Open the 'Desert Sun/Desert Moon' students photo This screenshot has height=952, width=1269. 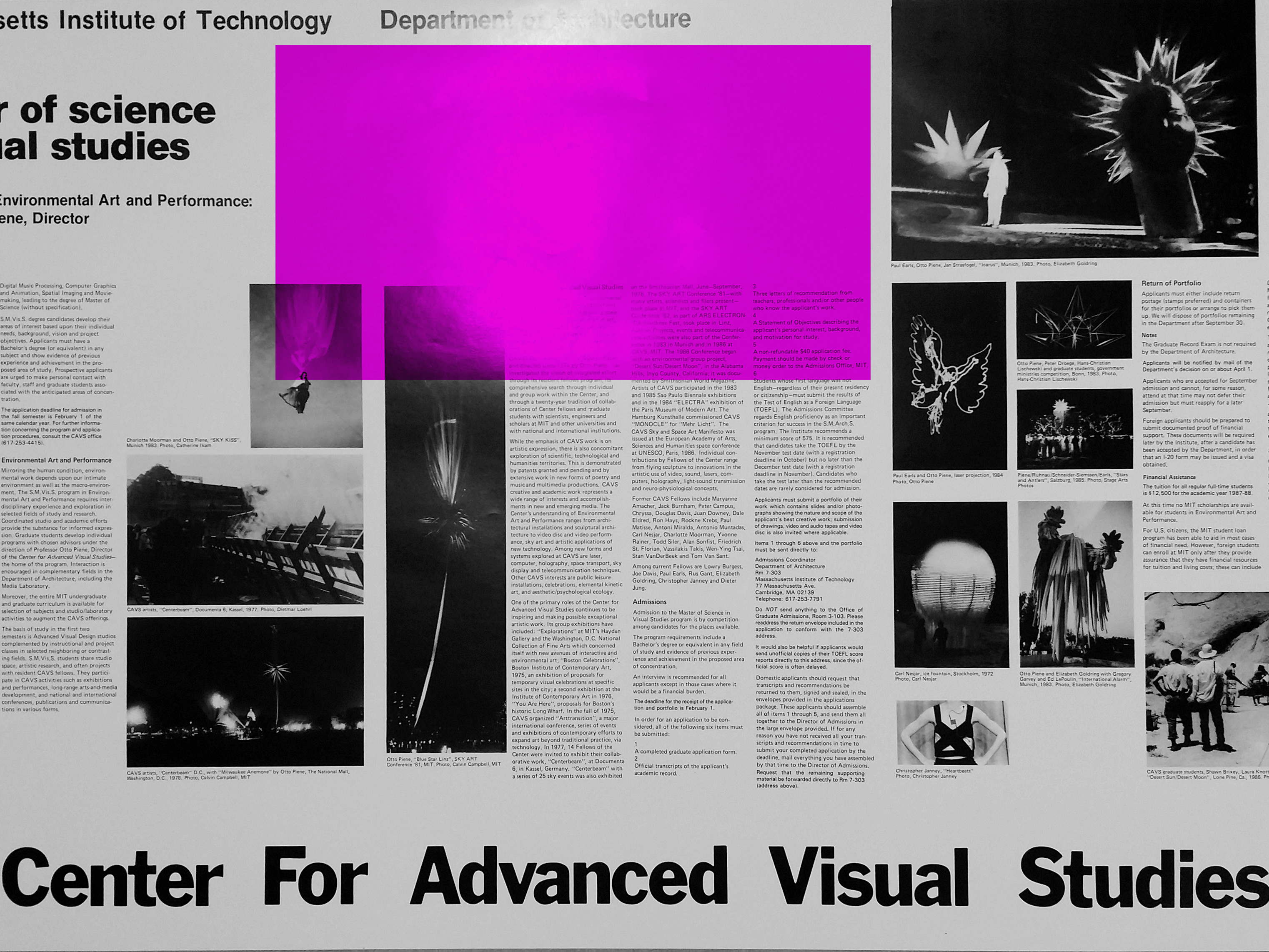(x=1206, y=679)
